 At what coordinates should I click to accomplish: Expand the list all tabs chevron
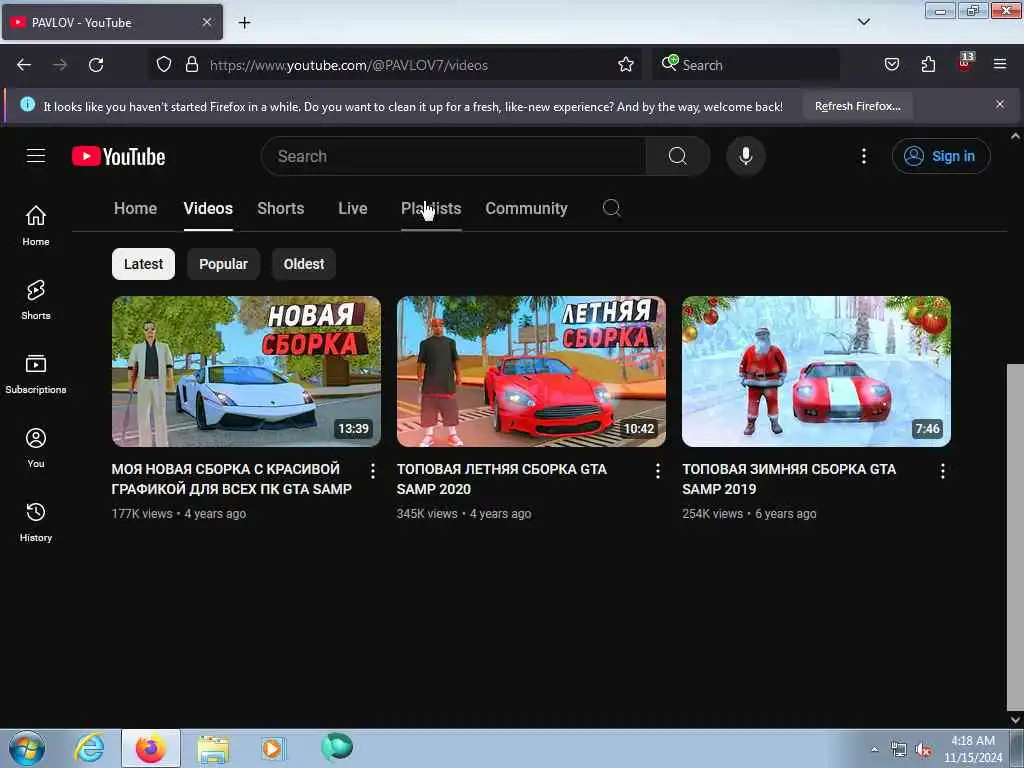click(x=863, y=22)
